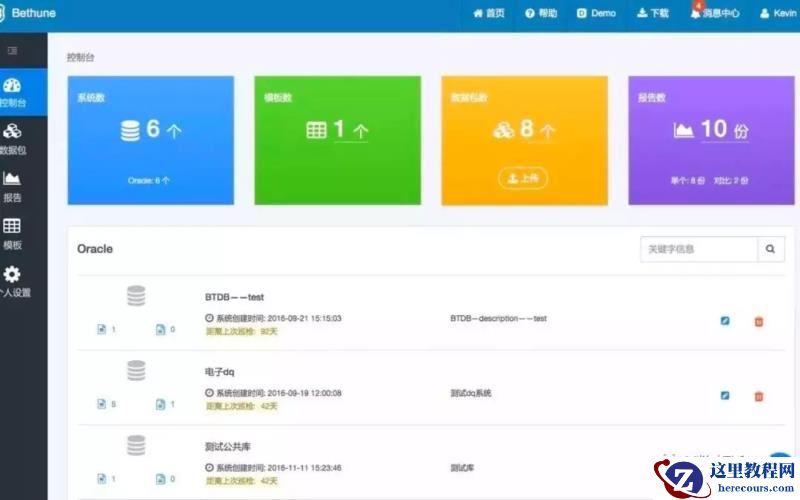
Task: Click creation time 2016-09-19 12:00:08
Action: (x=305, y=393)
